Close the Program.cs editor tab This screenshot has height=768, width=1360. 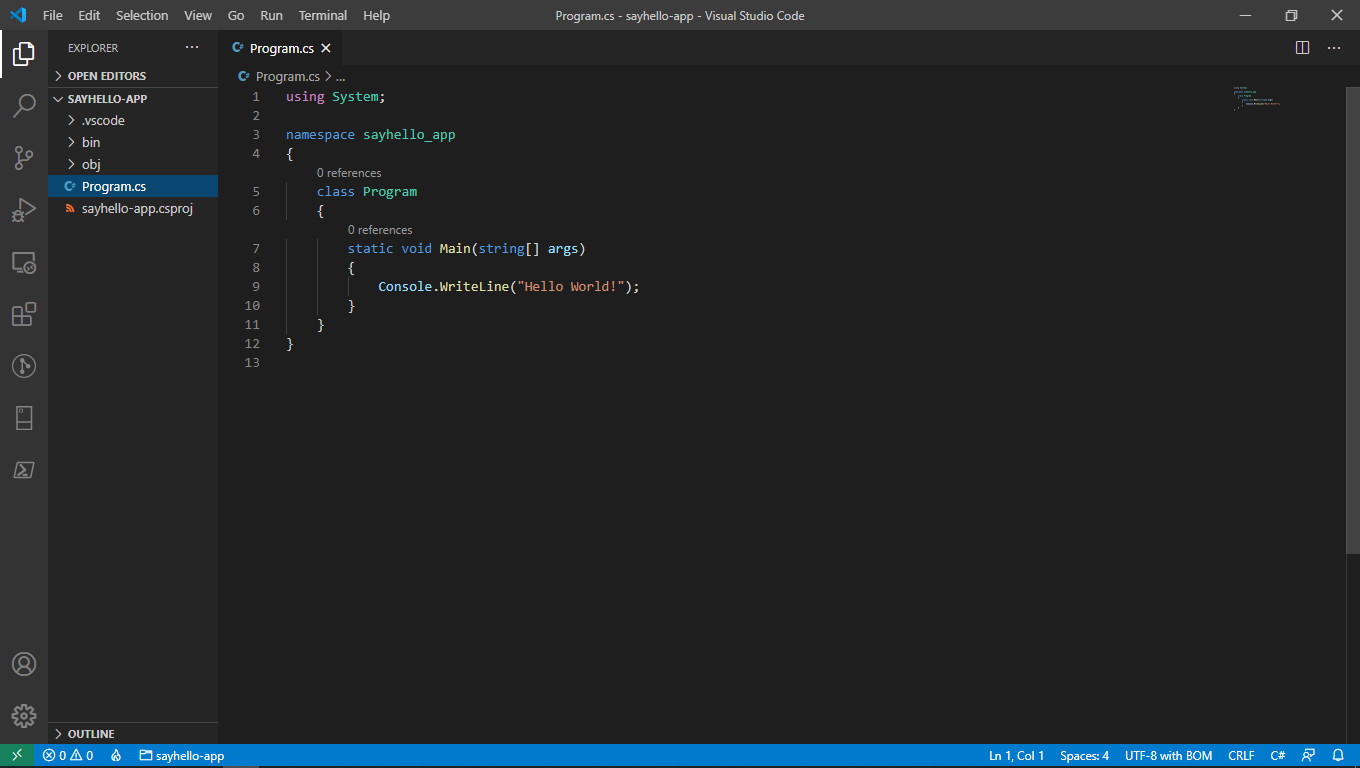(x=326, y=48)
